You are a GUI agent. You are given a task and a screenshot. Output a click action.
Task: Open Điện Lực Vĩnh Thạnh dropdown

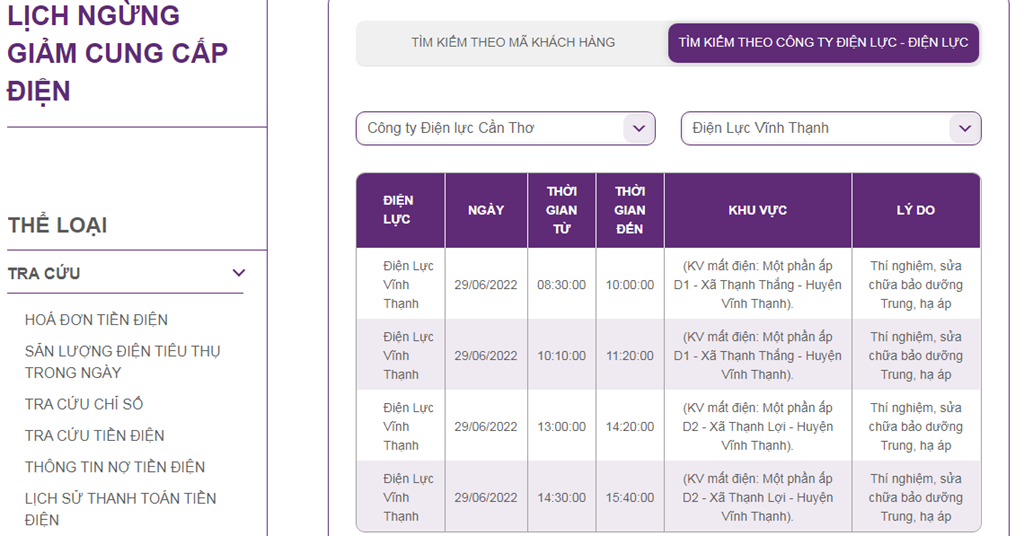(830, 128)
